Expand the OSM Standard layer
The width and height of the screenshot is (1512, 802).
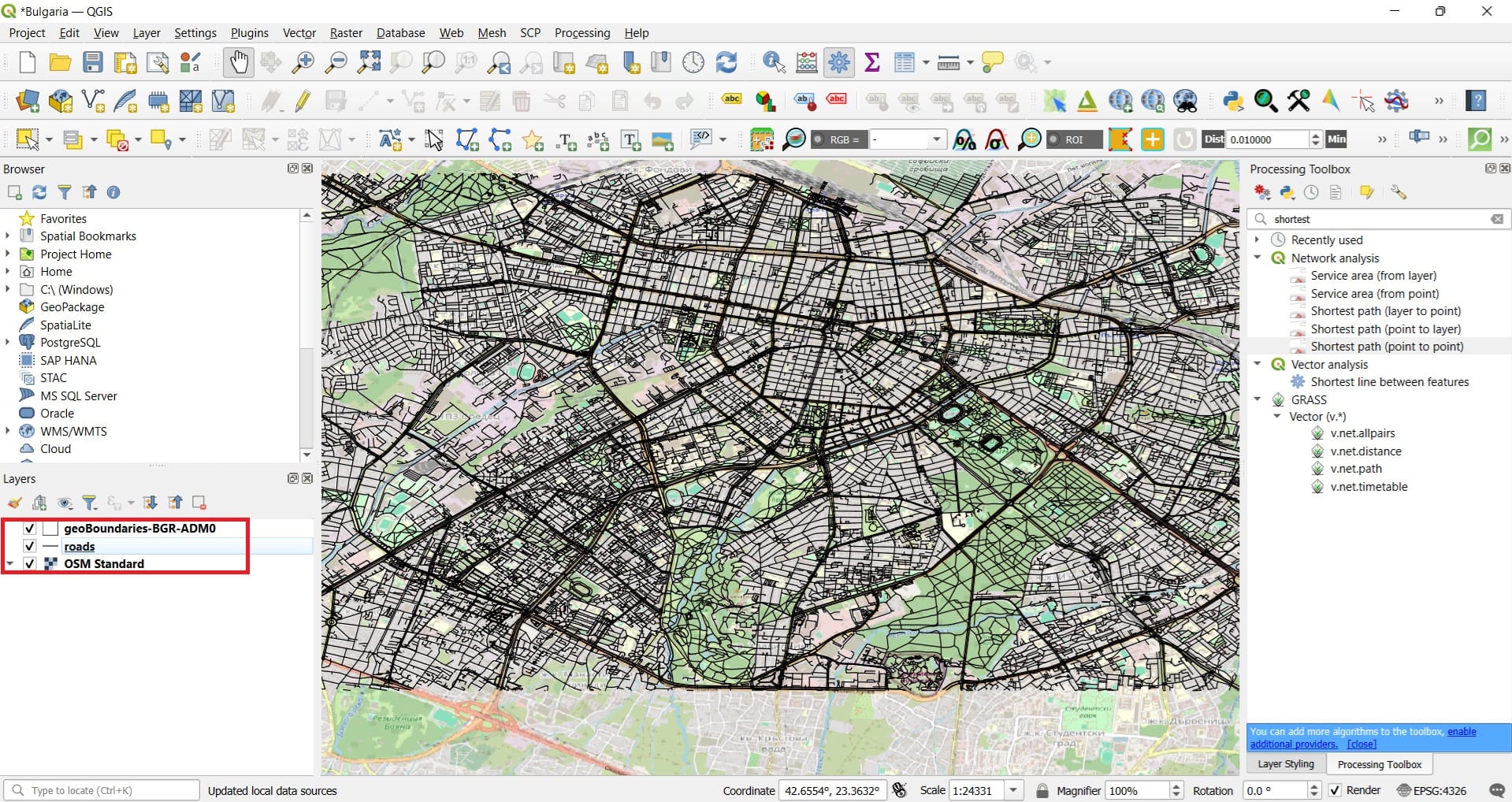click(10, 564)
